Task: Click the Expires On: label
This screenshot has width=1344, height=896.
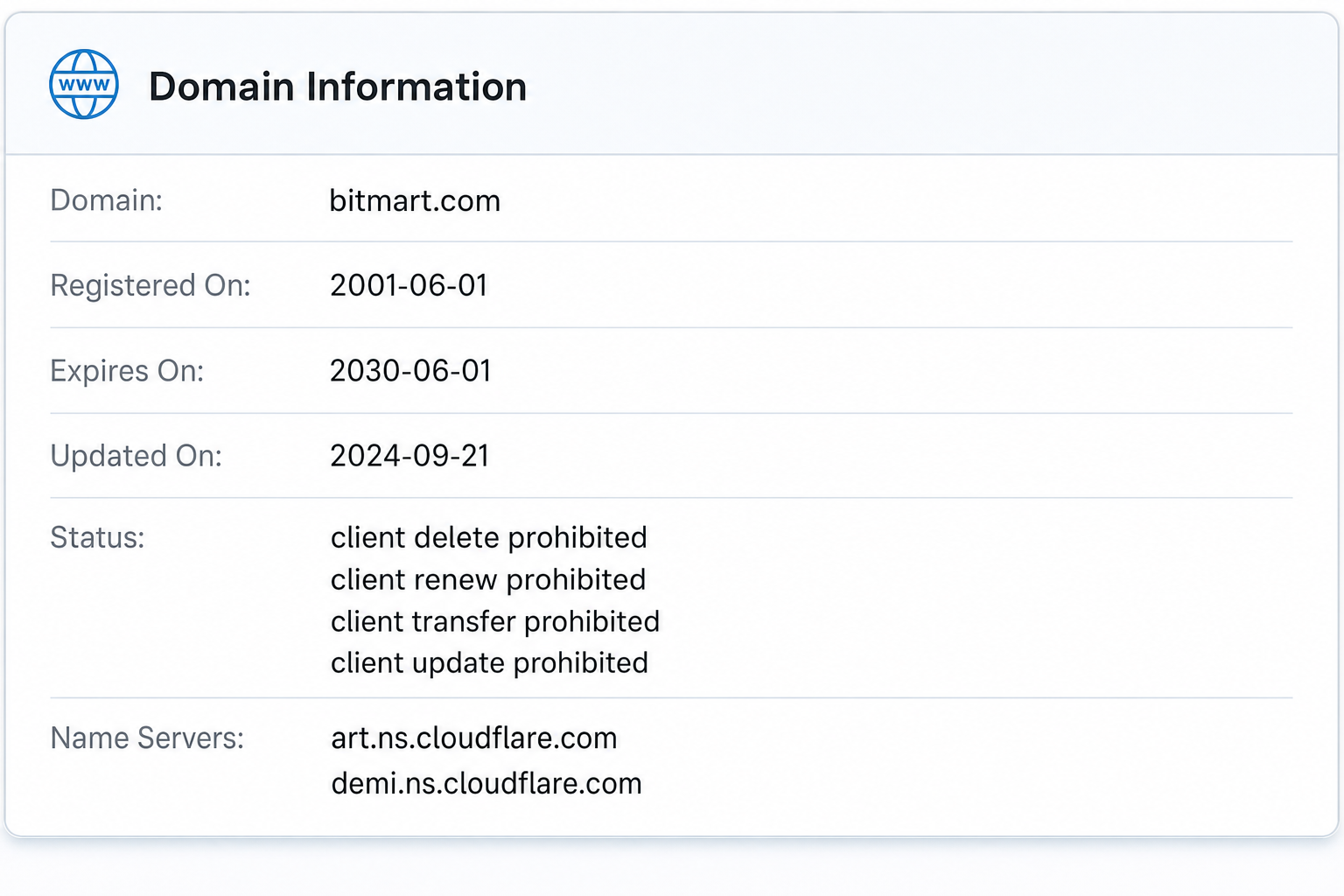Action: coord(127,371)
